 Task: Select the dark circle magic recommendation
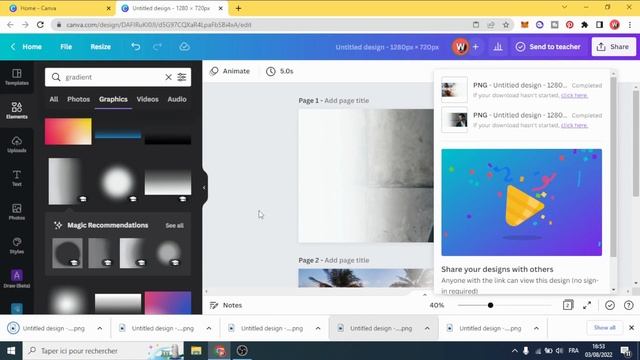coord(67,253)
